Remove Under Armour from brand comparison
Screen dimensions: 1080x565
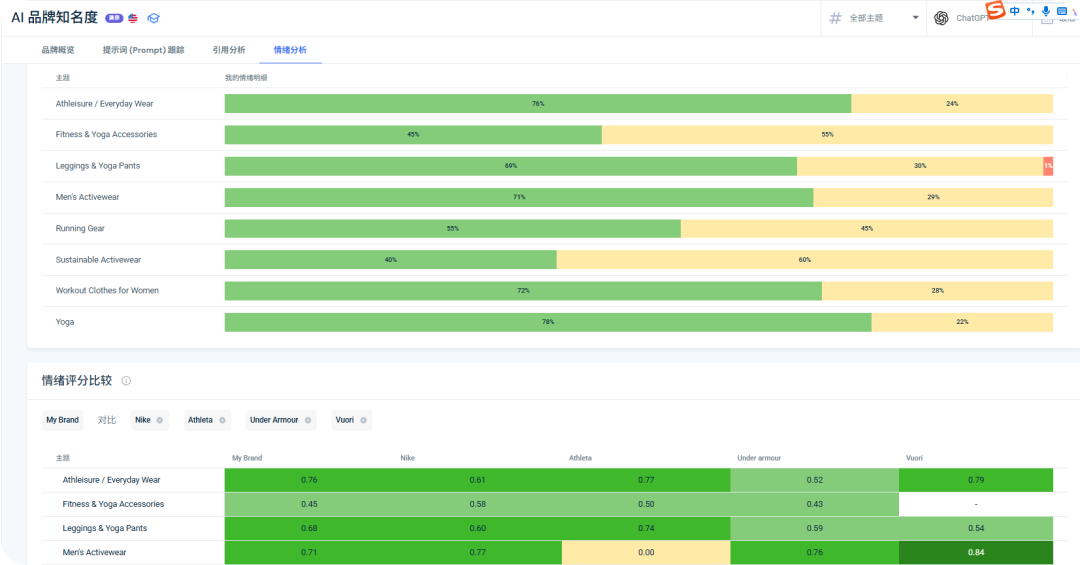point(308,420)
